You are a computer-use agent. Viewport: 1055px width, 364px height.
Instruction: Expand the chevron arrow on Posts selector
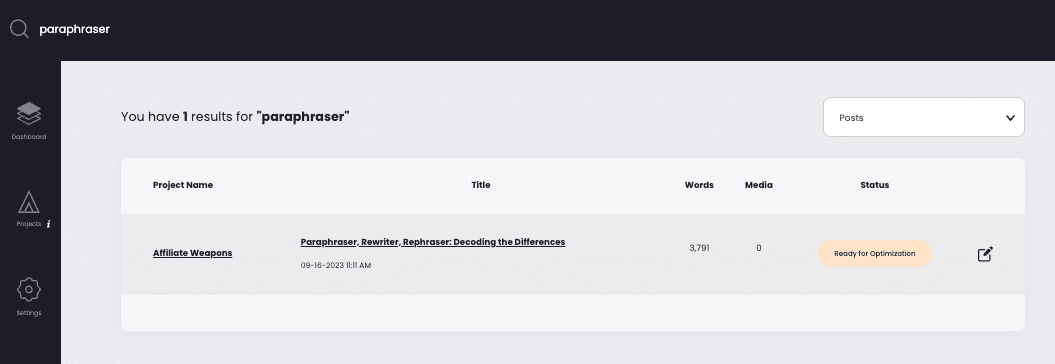click(1010, 118)
